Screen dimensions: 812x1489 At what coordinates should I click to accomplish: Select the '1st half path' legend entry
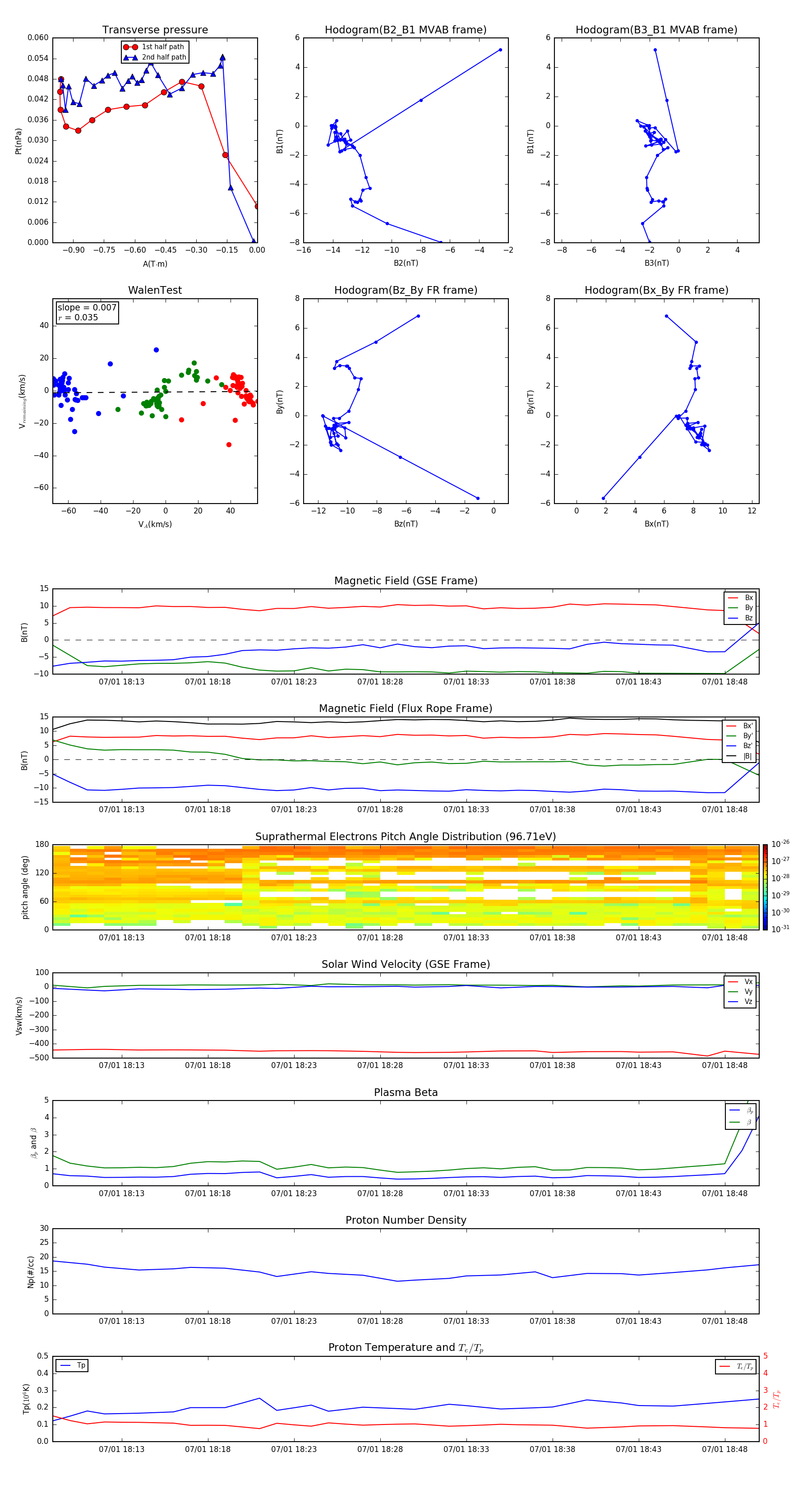point(154,47)
